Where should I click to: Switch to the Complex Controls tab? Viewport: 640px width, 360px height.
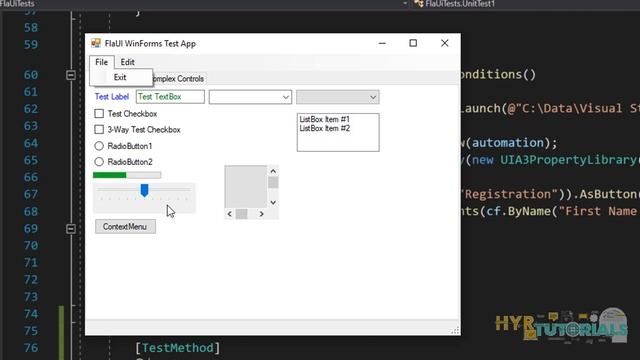[x=178, y=78]
